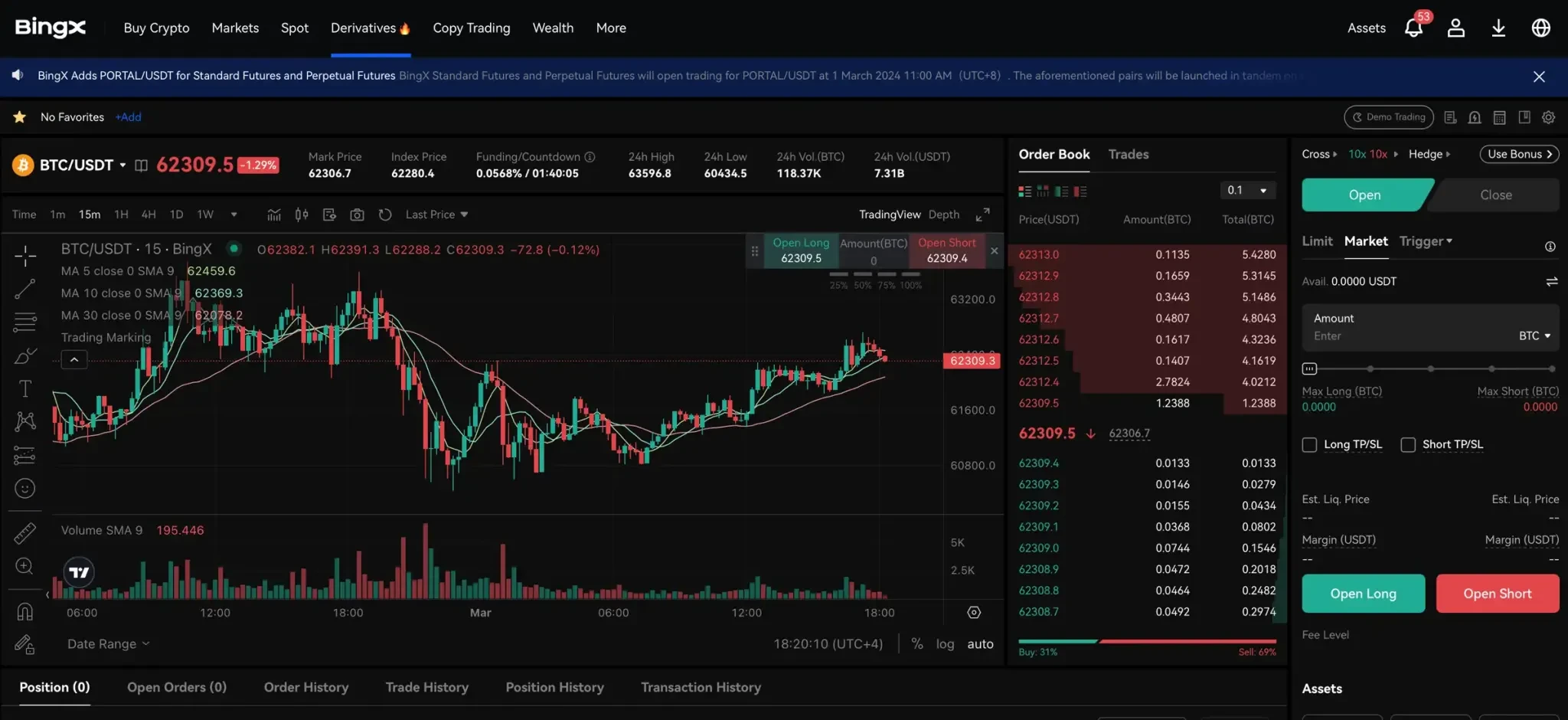The width and height of the screenshot is (1568, 720).
Task: Open the futures calculator icon
Action: click(1499, 117)
